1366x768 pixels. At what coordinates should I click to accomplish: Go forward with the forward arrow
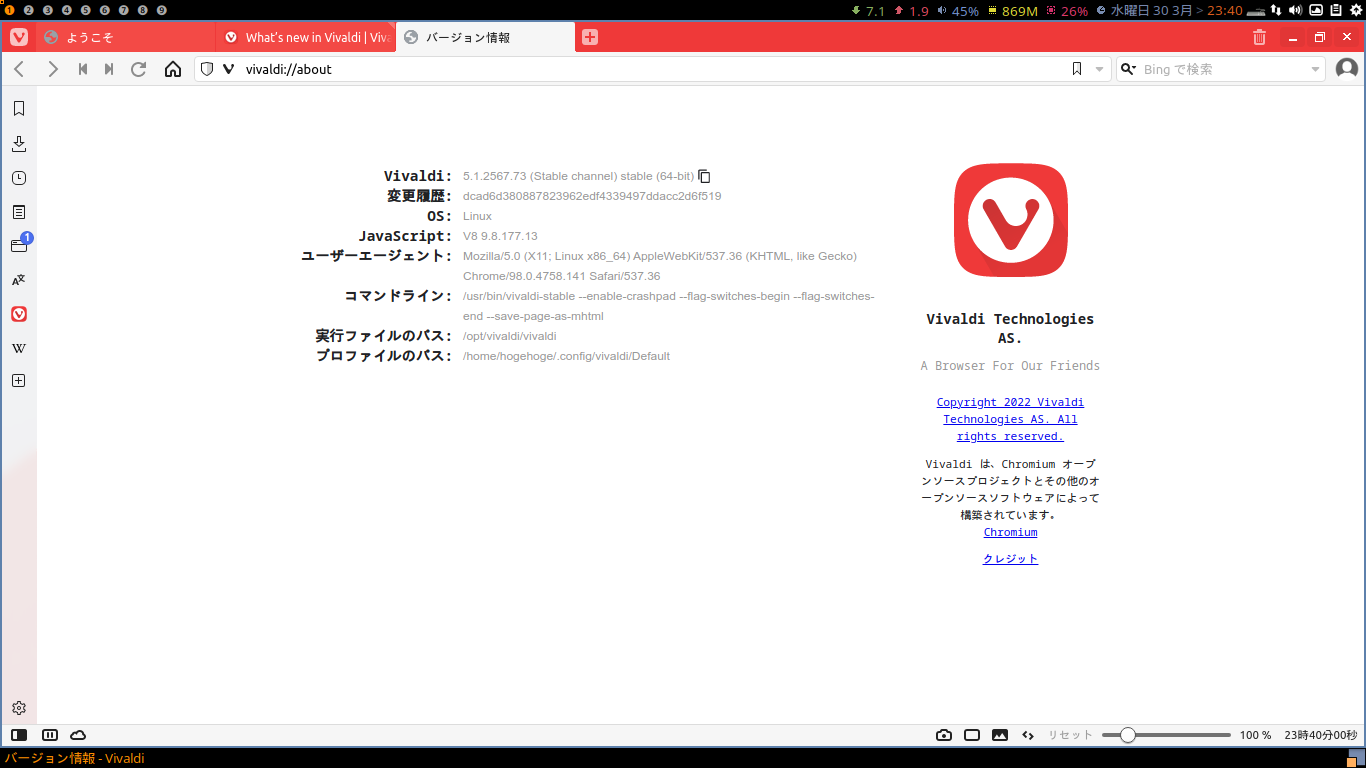click(x=53, y=69)
